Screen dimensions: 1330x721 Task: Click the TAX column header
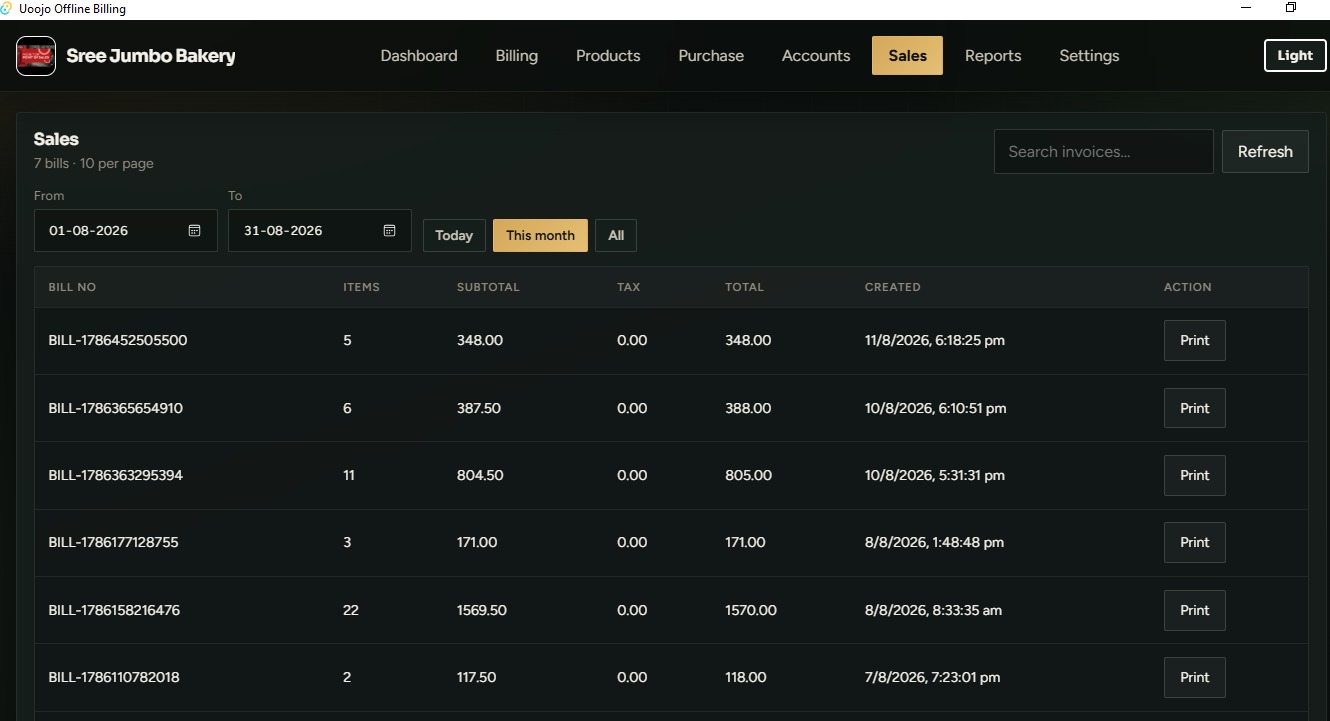(x=629, y=287)
